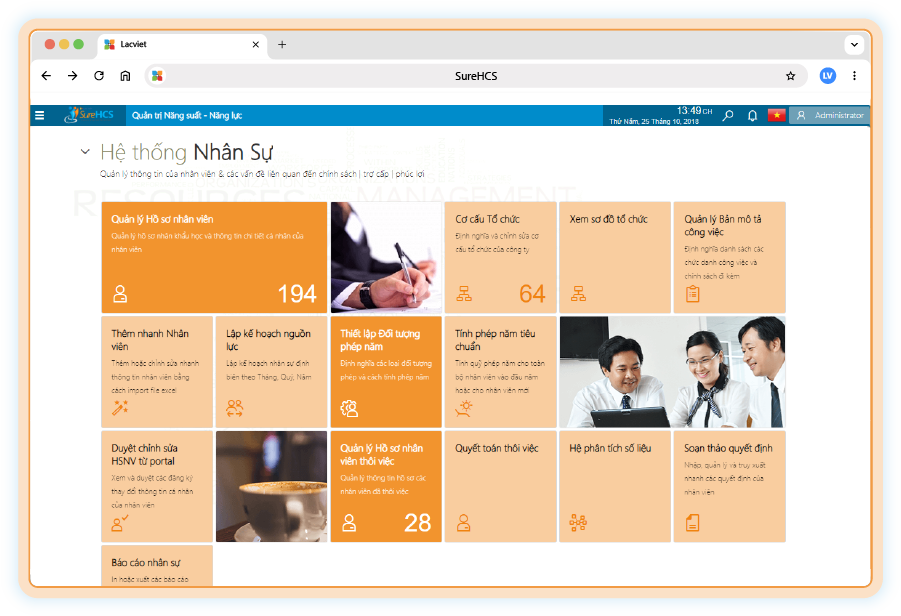Open Hệ phân tích số liệu tile
Viewport: 901px width, 616px height.
pos(615,486)
